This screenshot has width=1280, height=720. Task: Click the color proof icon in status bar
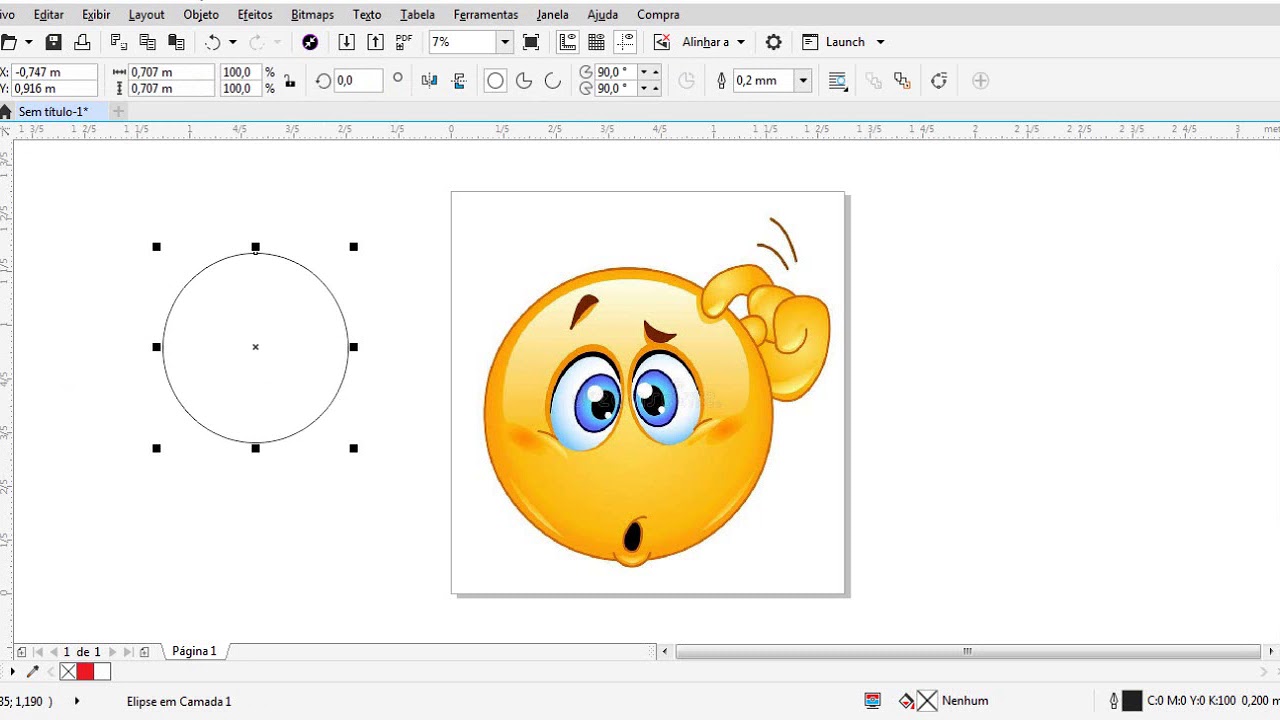(873, 701)
